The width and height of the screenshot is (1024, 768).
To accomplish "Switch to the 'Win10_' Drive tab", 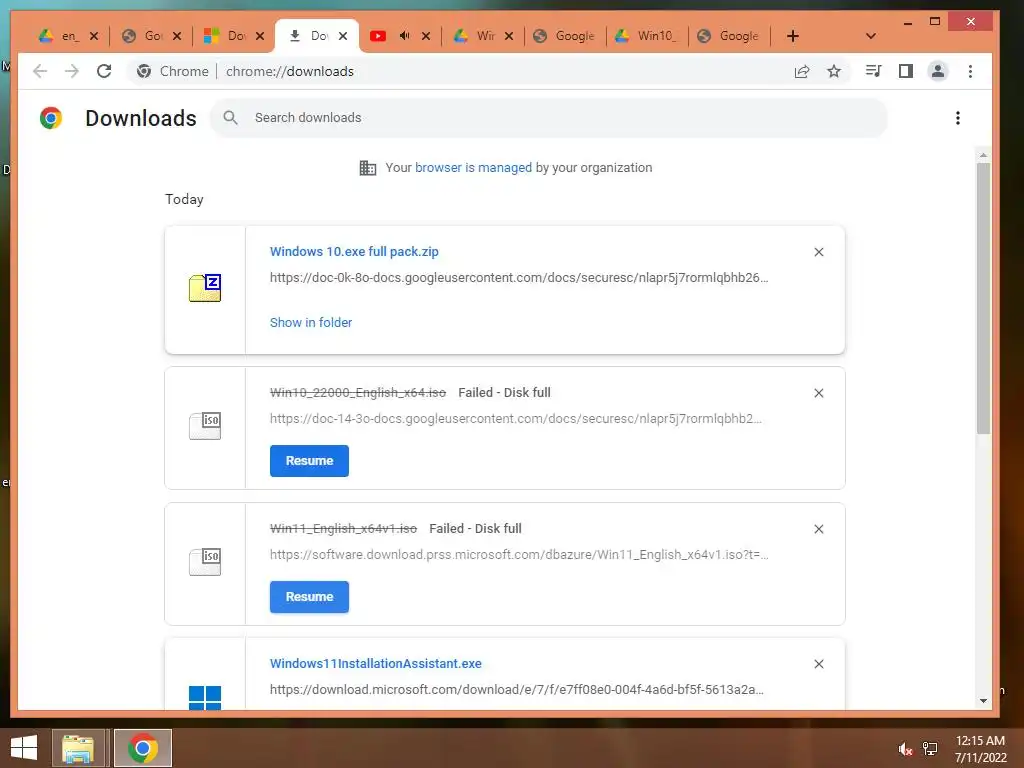I will tap(647, 36).
